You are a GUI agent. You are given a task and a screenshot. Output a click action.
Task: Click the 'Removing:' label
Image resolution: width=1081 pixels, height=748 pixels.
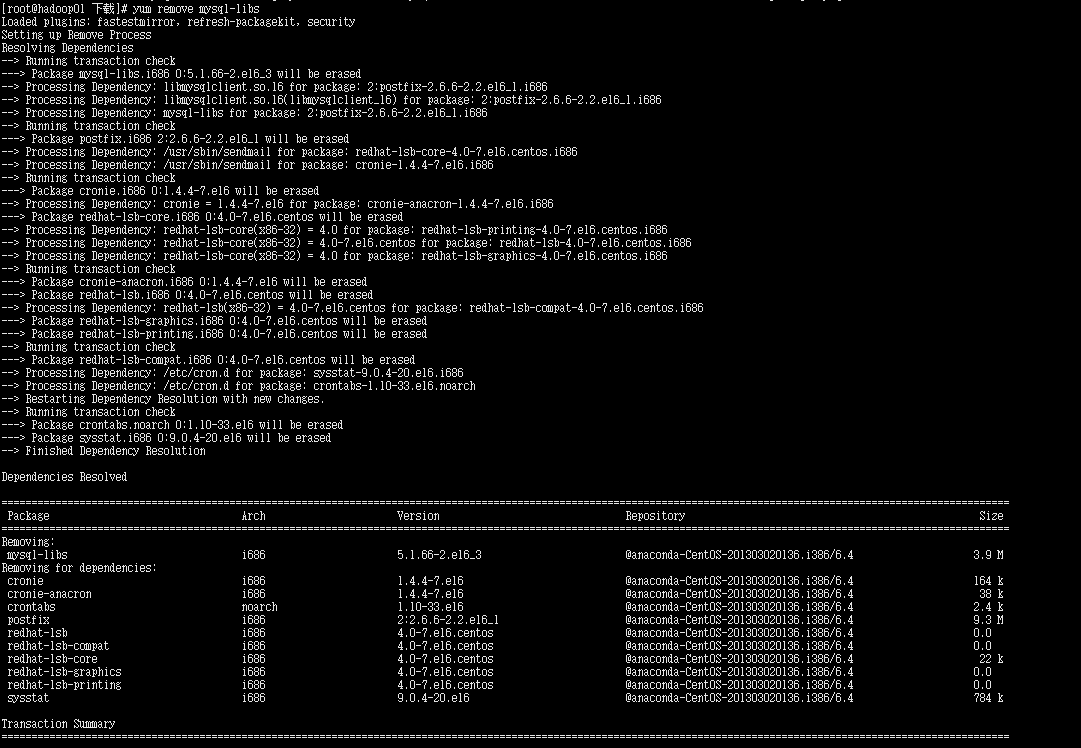[x=28, y=543]
